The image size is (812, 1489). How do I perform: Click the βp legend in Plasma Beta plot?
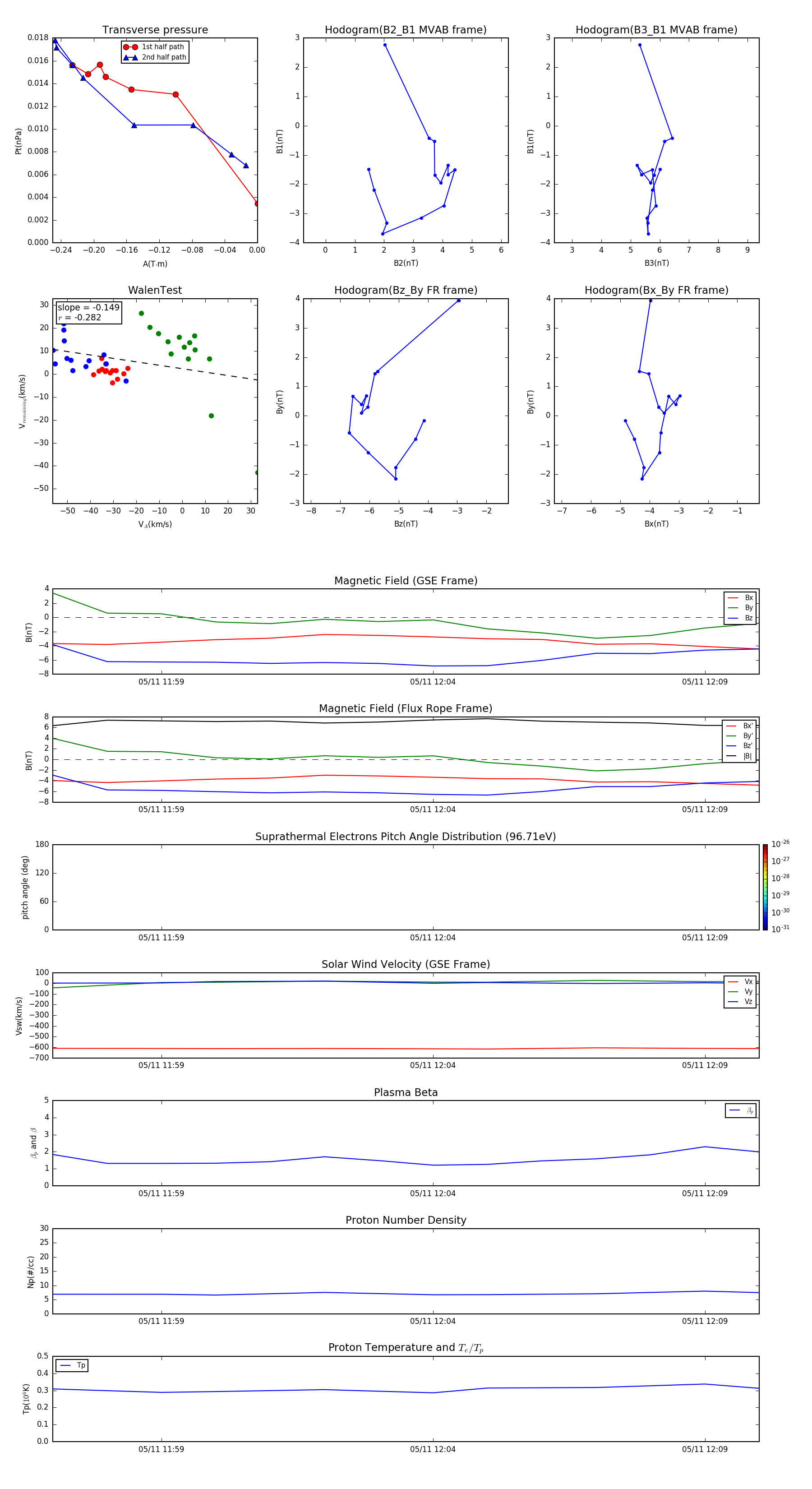click(740, 1110)
